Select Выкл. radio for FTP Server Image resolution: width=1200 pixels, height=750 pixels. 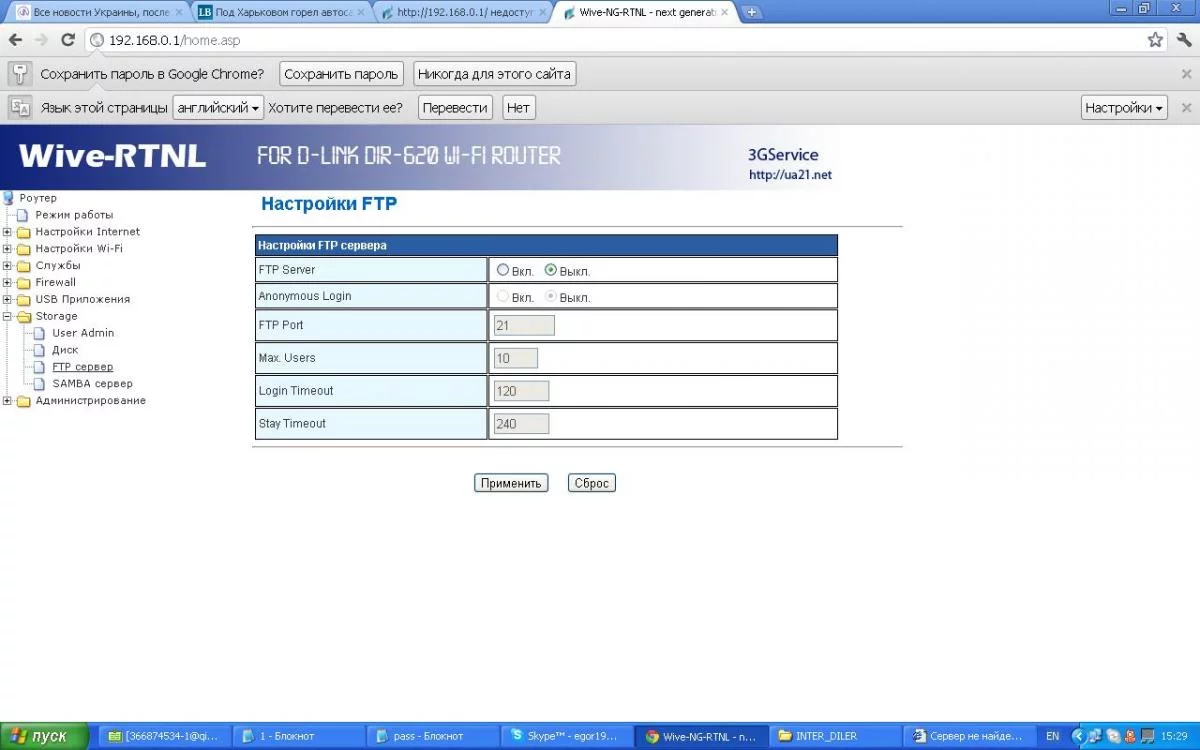pos(551,270)
